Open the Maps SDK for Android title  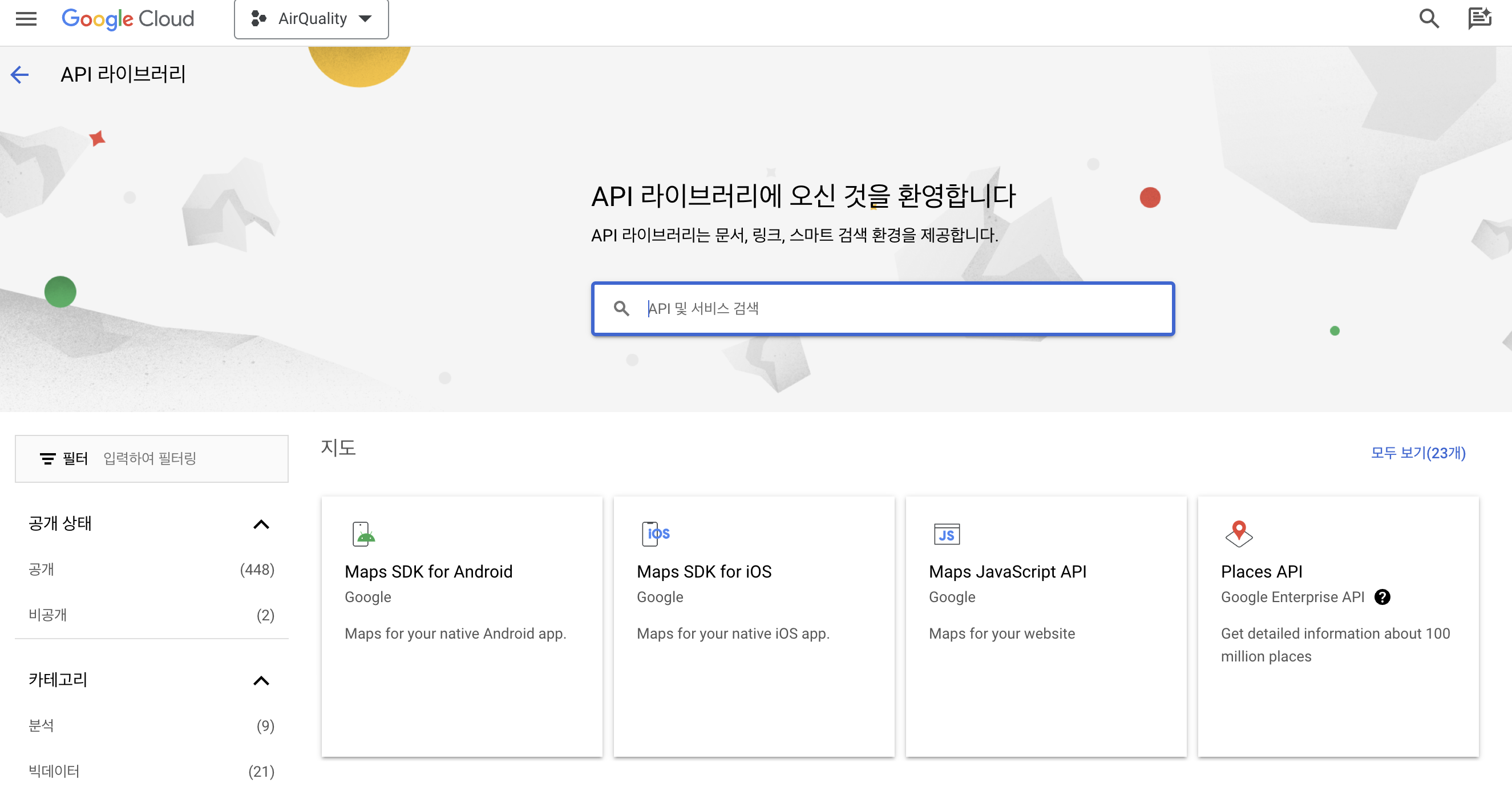(428, 571)
